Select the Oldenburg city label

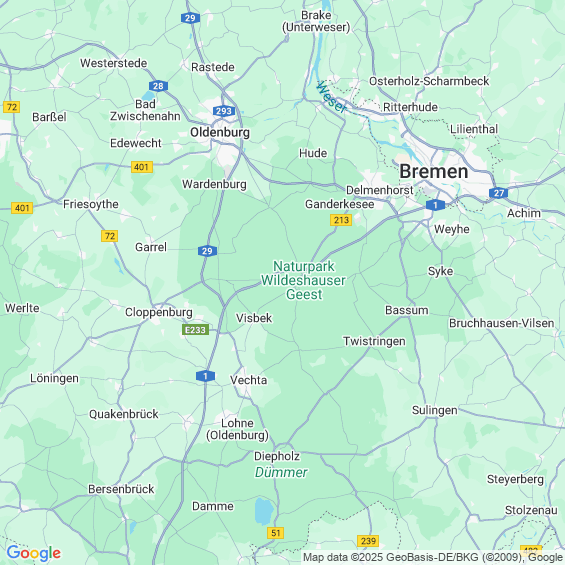(x=220, y=132)
